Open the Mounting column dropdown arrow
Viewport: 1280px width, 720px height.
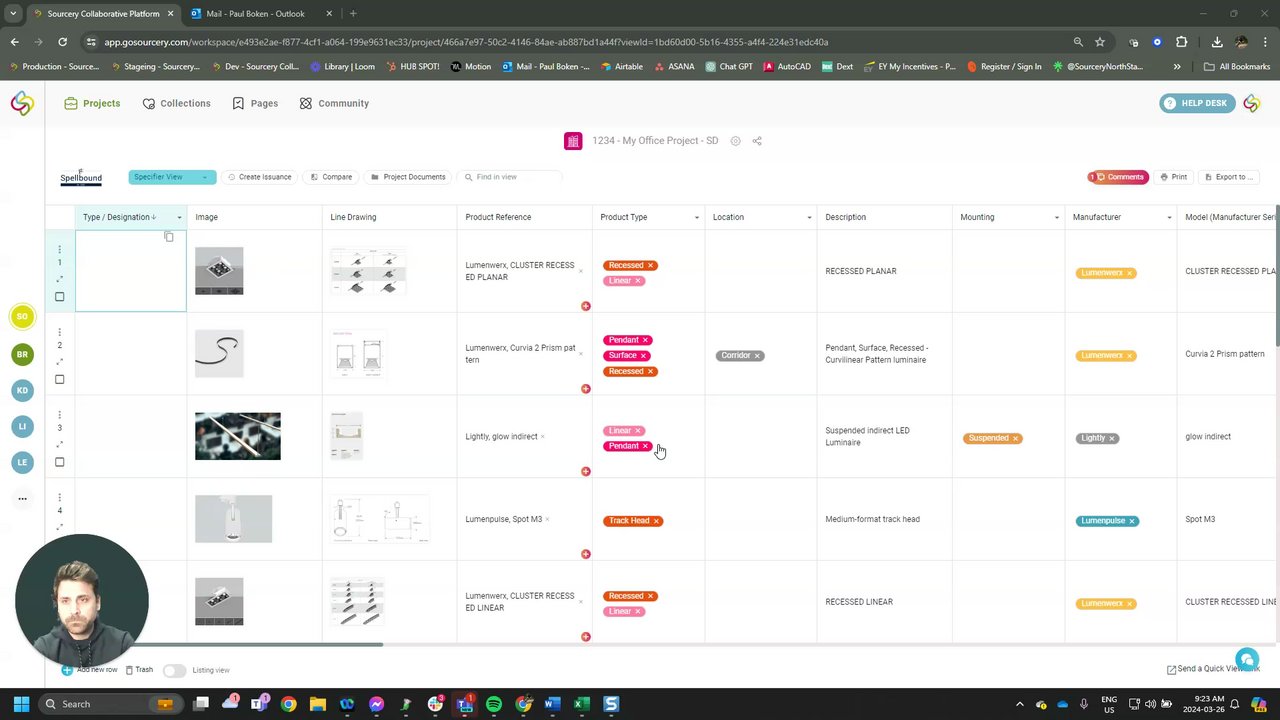[x=1057, y=218]
